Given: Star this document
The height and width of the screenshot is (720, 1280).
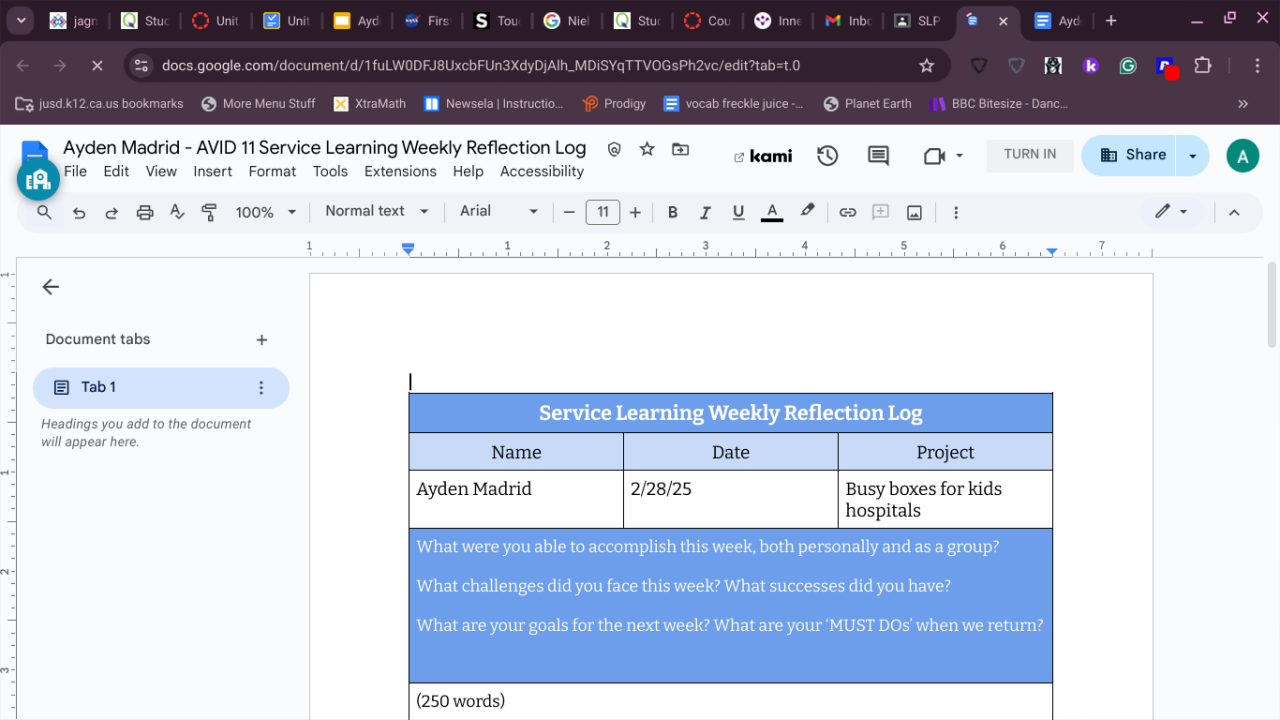Looking at the screenshot, I should [x=647, y=149].
